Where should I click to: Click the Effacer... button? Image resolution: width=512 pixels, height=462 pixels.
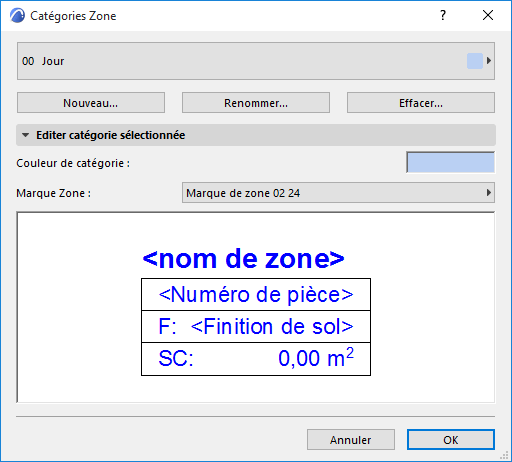[421, 103]
